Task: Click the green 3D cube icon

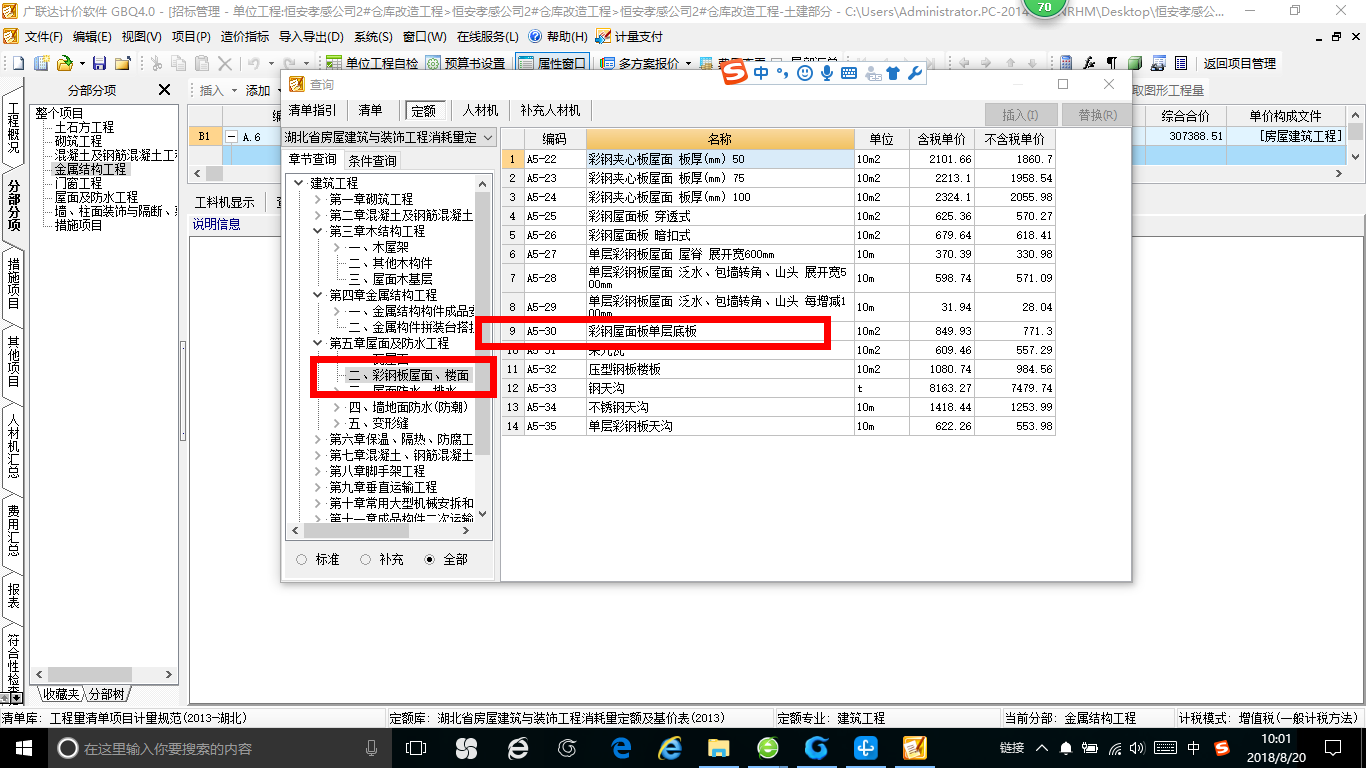Action: tap(1135, 63)
